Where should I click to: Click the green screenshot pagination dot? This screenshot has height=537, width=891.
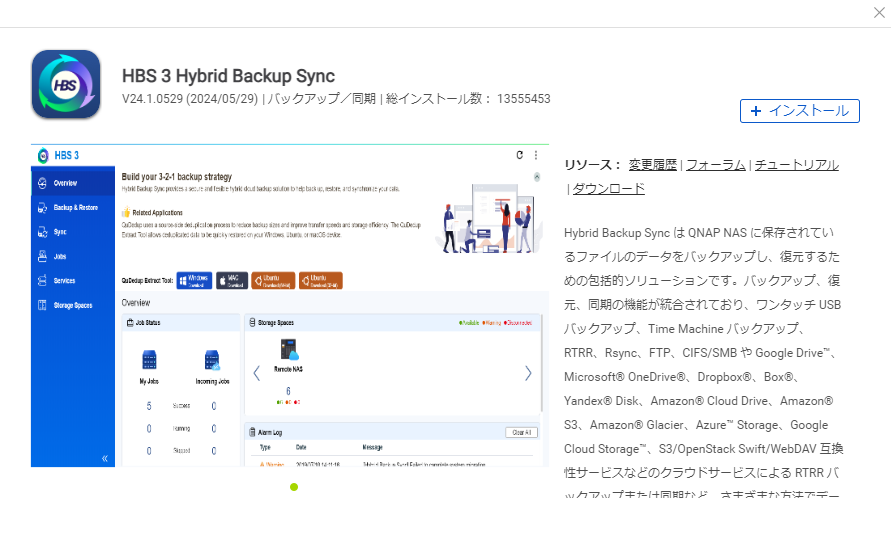(294, 487)
